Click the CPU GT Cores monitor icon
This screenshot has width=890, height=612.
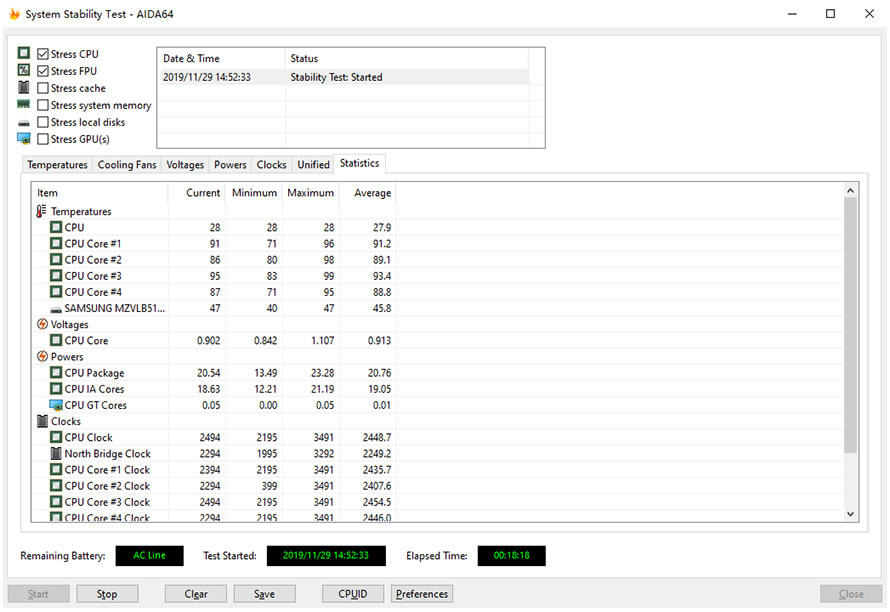click(x=56, y=405)
